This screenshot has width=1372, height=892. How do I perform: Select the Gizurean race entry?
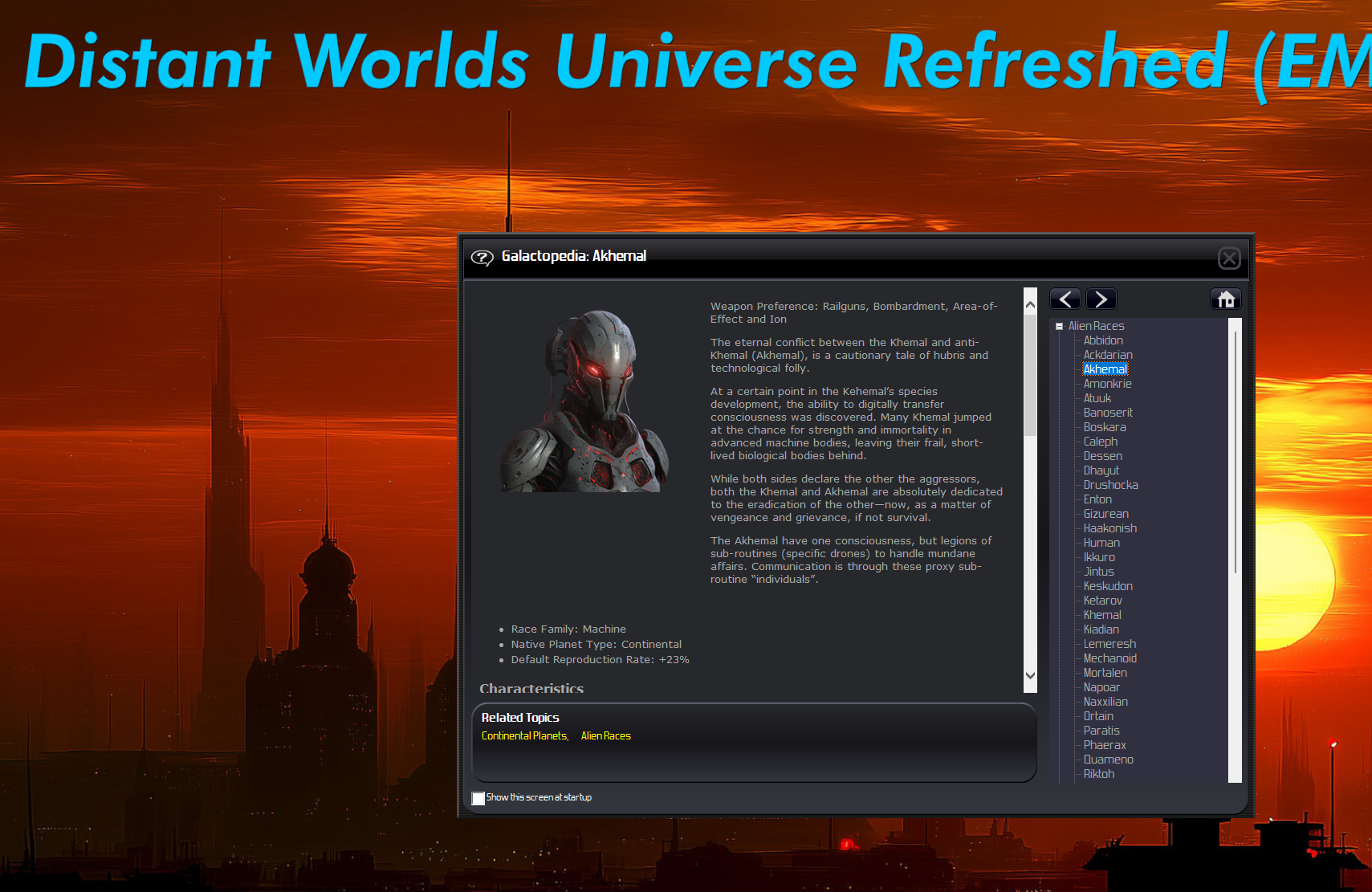(x=1105, y=513)
